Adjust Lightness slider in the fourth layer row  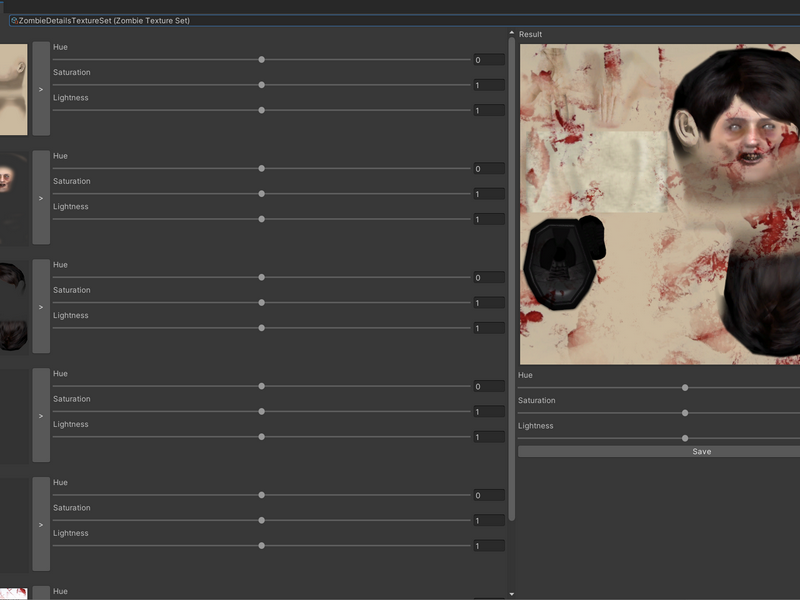coord(261,437)
